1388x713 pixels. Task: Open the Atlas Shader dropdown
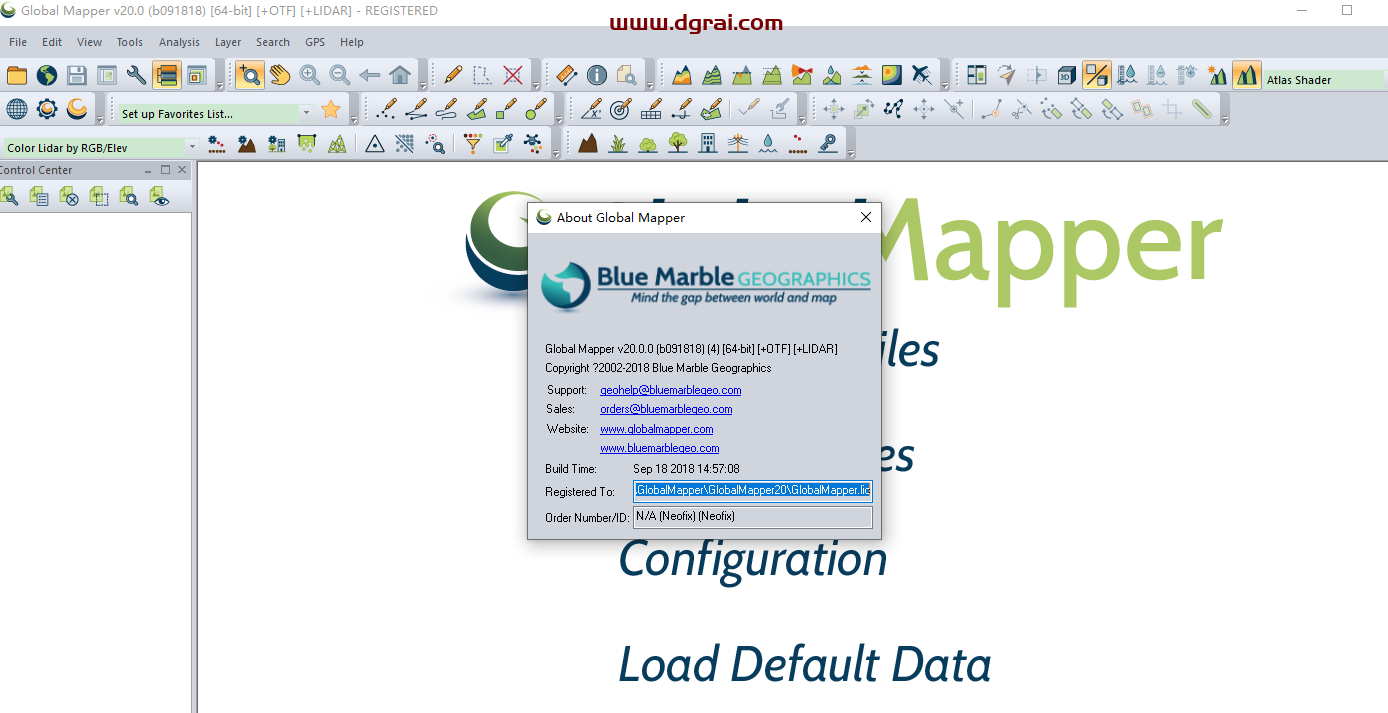pos(1324,79)
